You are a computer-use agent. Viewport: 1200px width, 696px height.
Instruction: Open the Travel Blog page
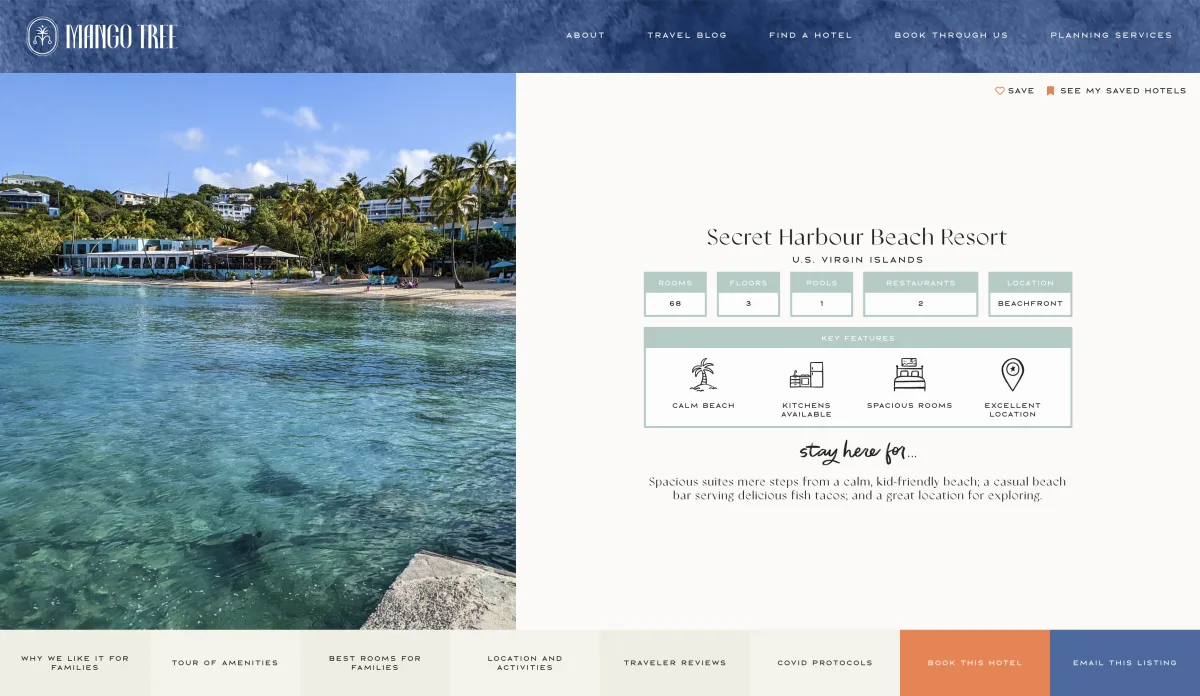click(687, 35)
